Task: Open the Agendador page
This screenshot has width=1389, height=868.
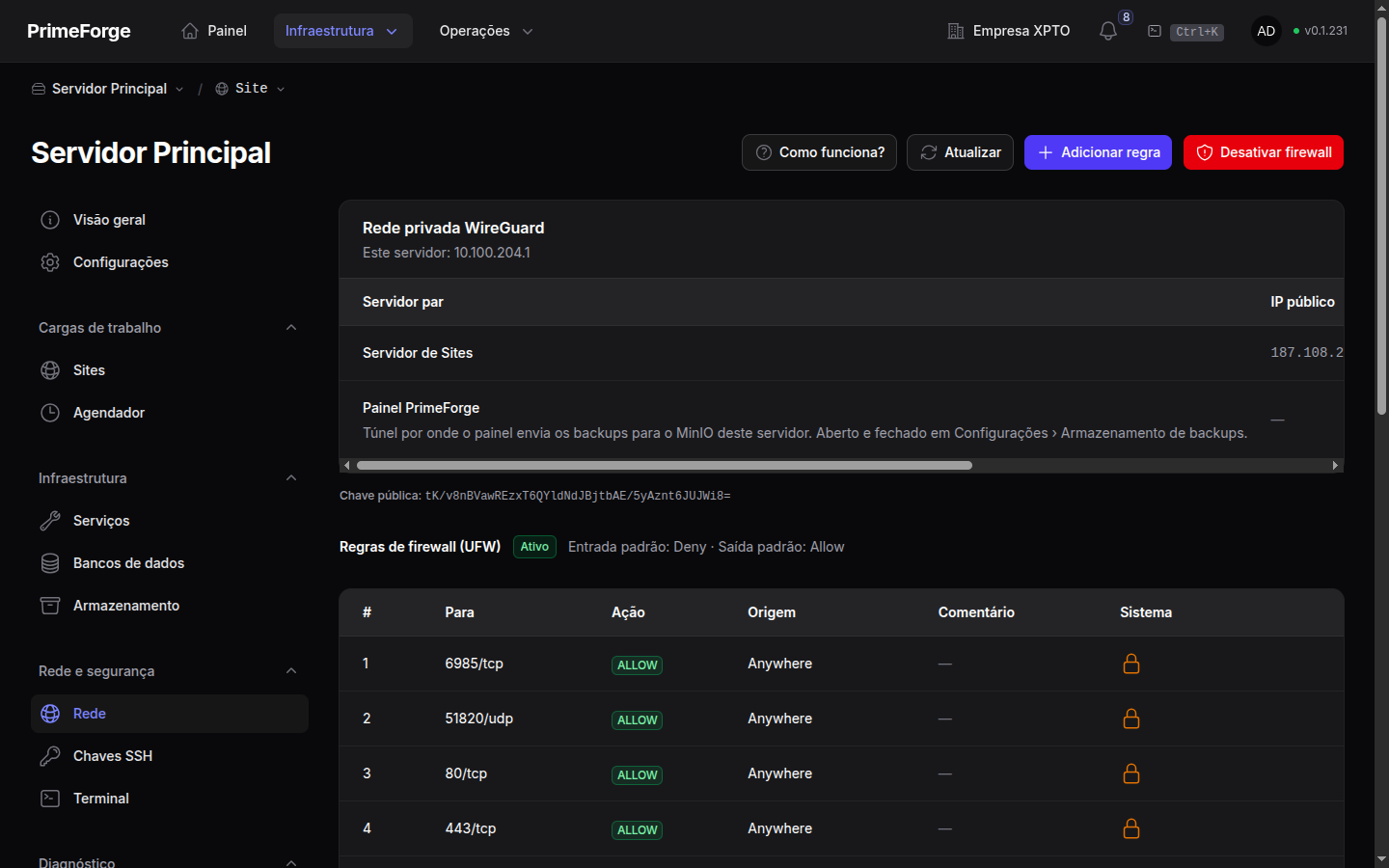Action: pos(170,413)
